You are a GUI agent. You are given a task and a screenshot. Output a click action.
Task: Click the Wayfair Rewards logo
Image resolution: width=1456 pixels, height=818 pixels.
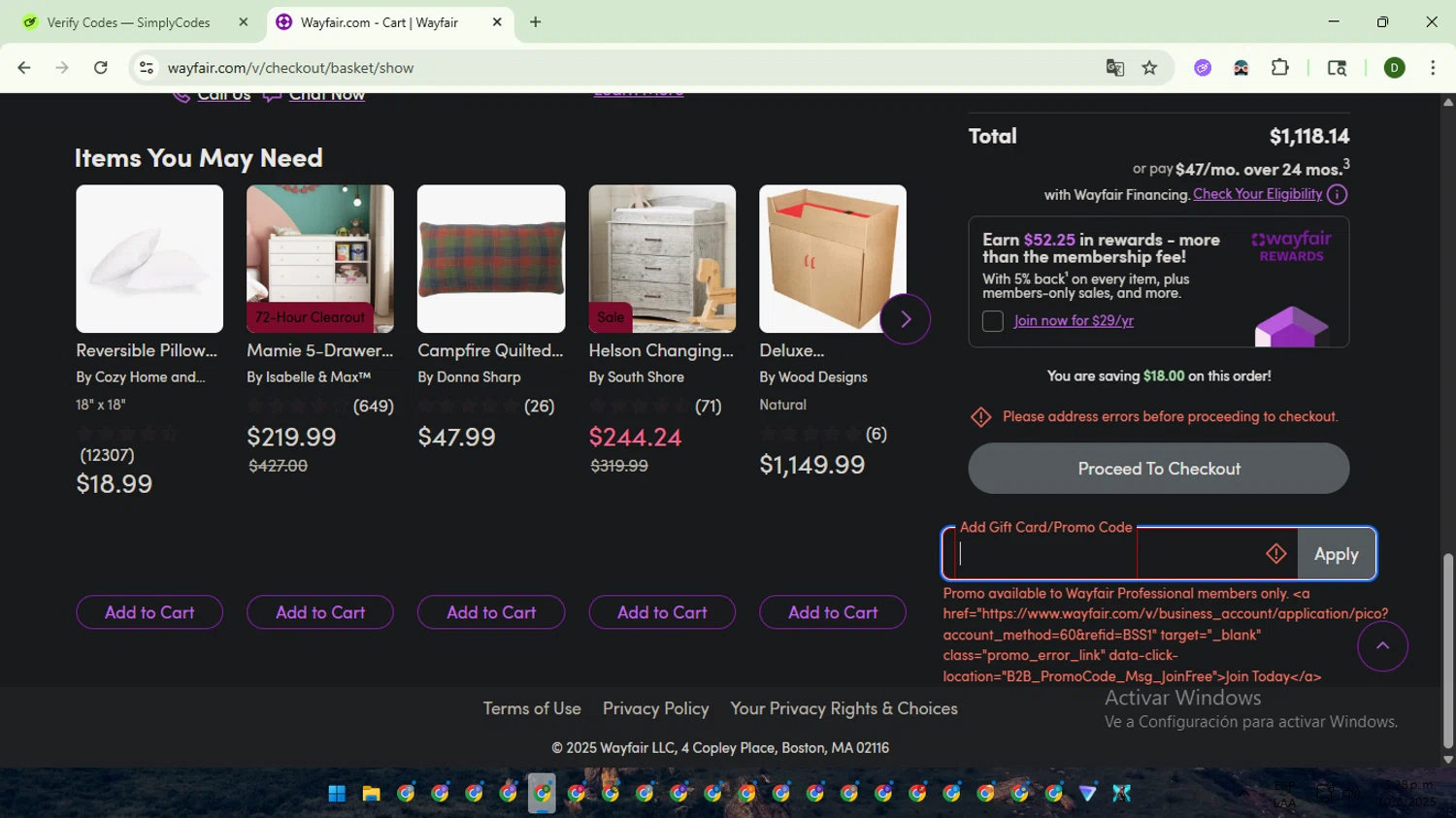1292,246
